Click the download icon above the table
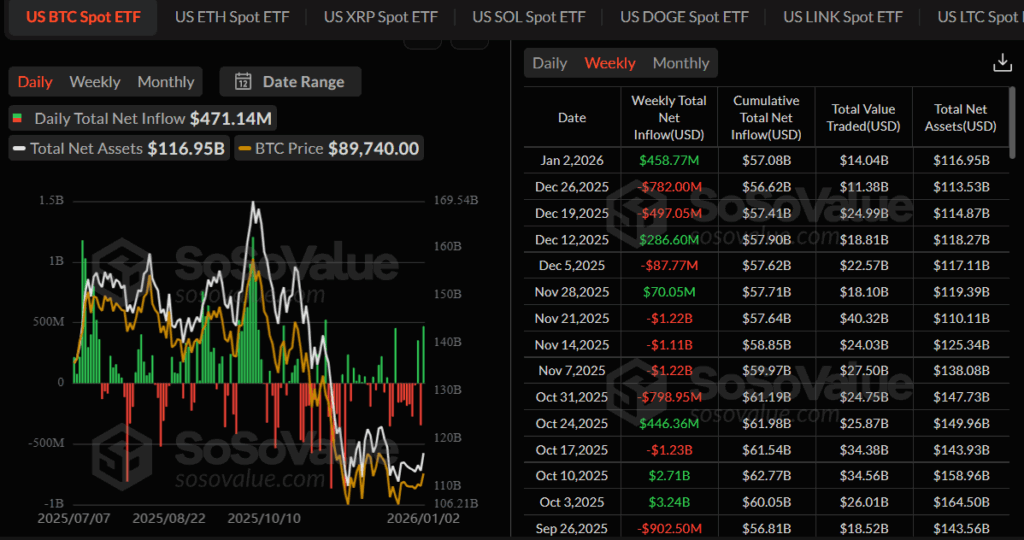 1002,63
